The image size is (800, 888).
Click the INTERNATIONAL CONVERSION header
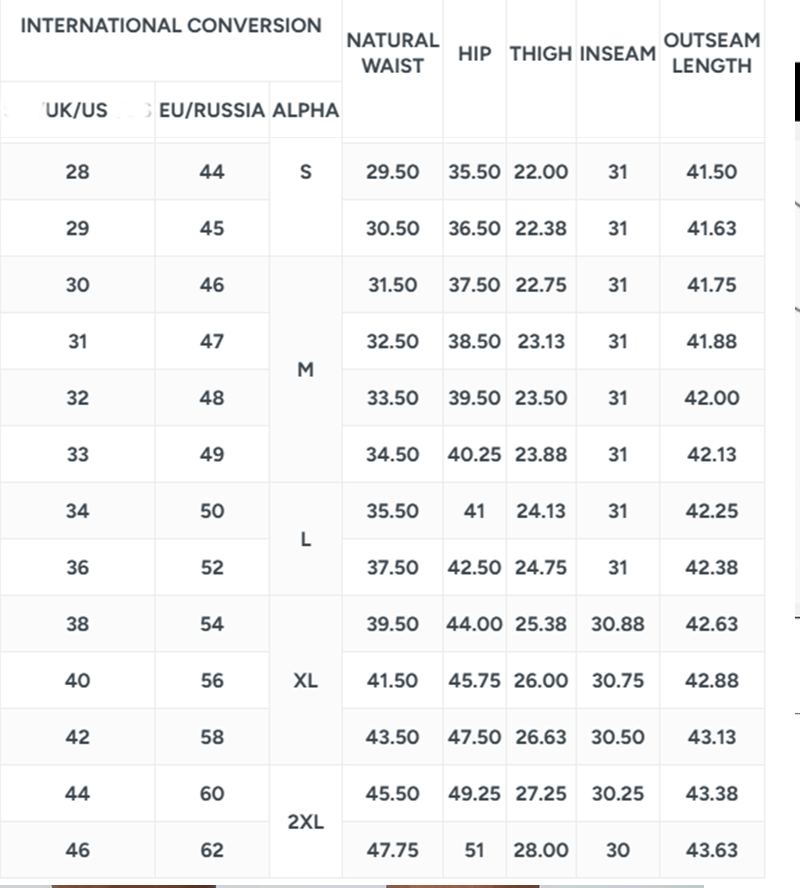pos(171,26)
